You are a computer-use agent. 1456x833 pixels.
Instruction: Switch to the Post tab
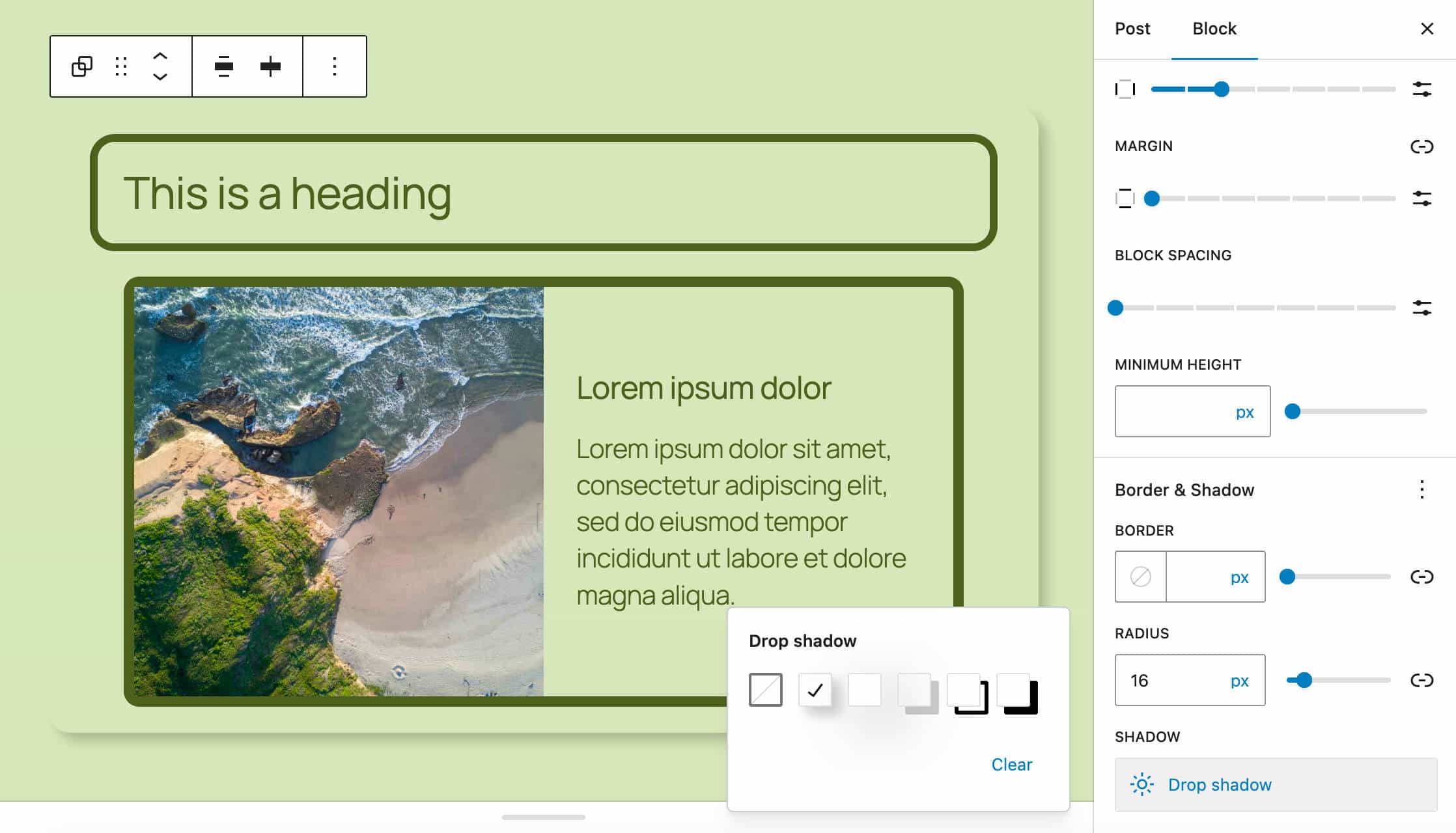[1132, 29]
